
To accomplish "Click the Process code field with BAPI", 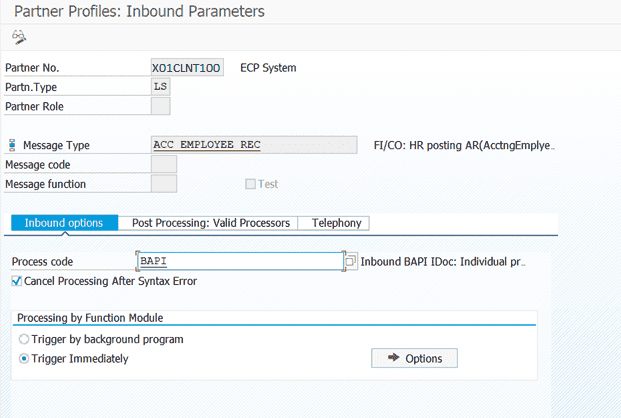I will (240, 261).
